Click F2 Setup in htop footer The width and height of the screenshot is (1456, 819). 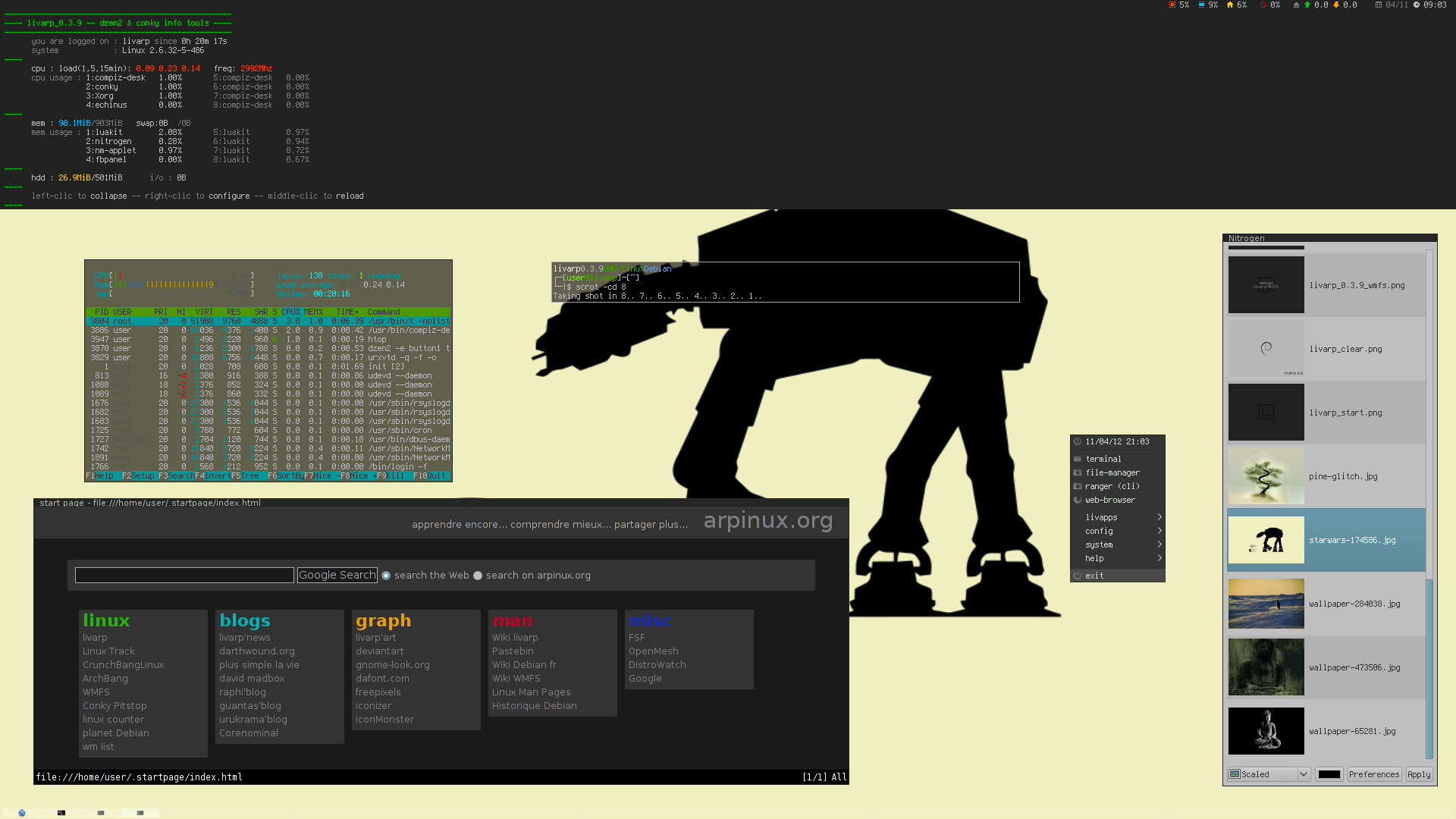tap(139, 476)
